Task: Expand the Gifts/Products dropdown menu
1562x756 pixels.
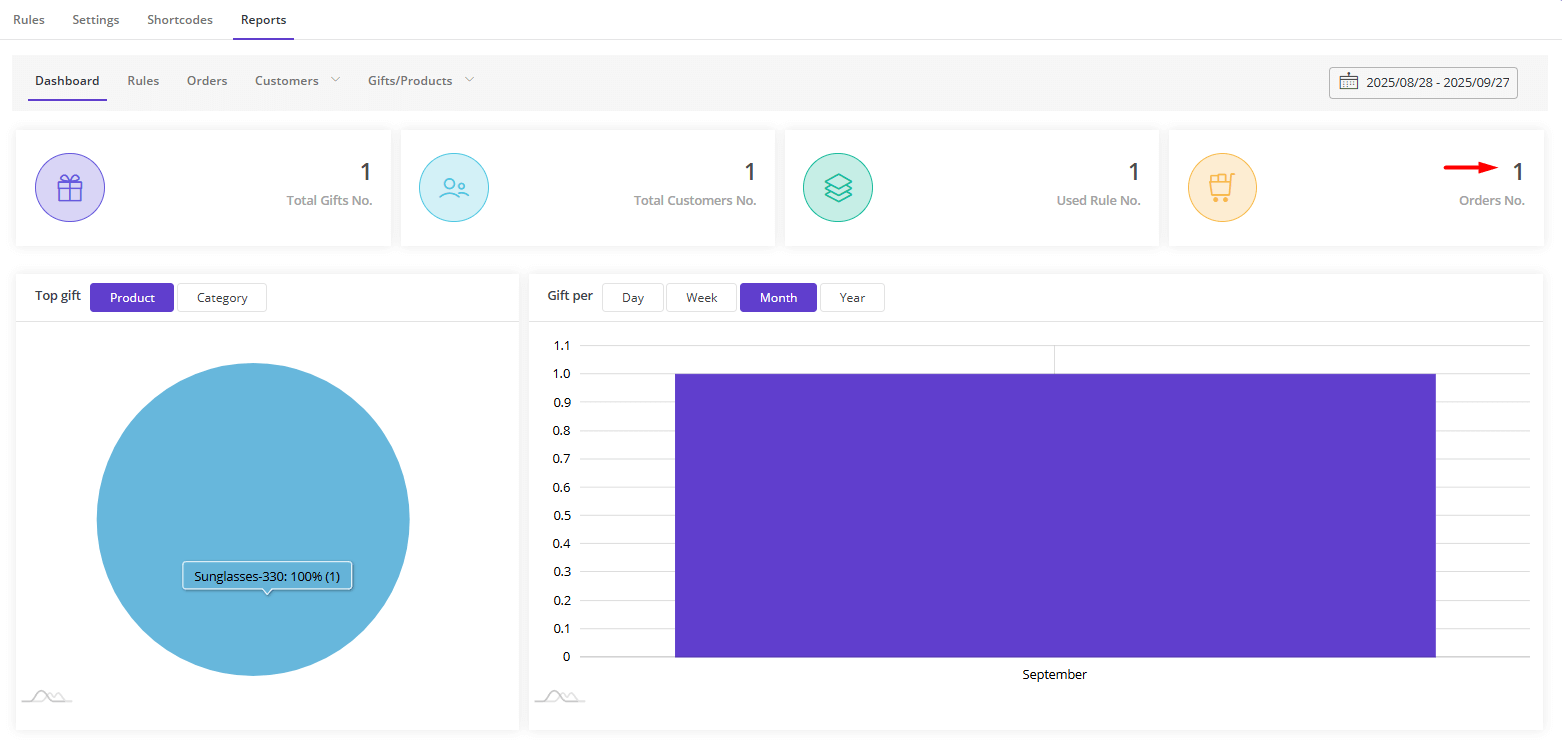Action: click(420, 81)
